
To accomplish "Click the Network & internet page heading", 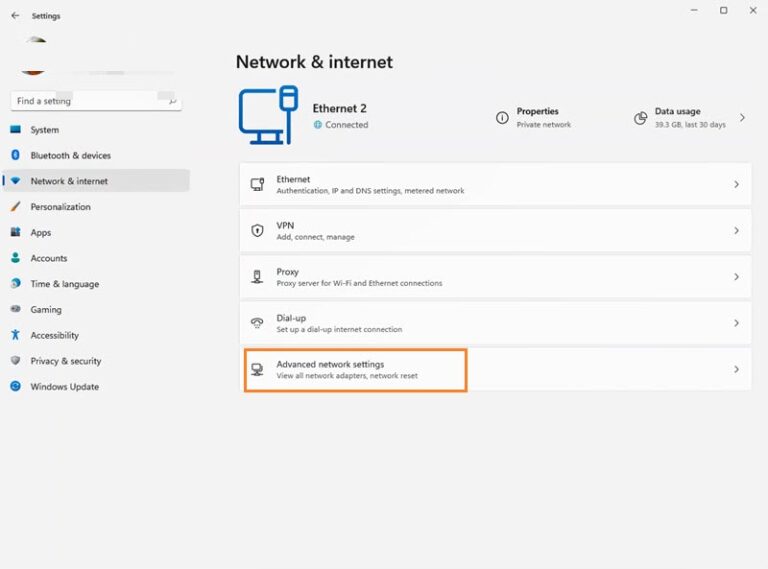I will [314, 62].
